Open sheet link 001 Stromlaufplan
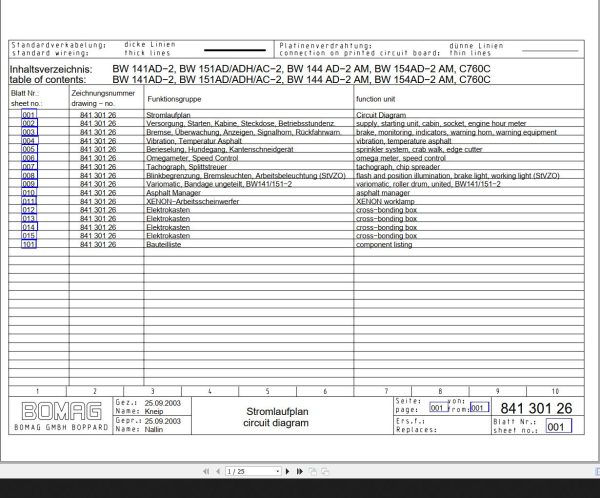Image resolution: width=600 pixels, height=498 pixels. [x=29, y=114]
